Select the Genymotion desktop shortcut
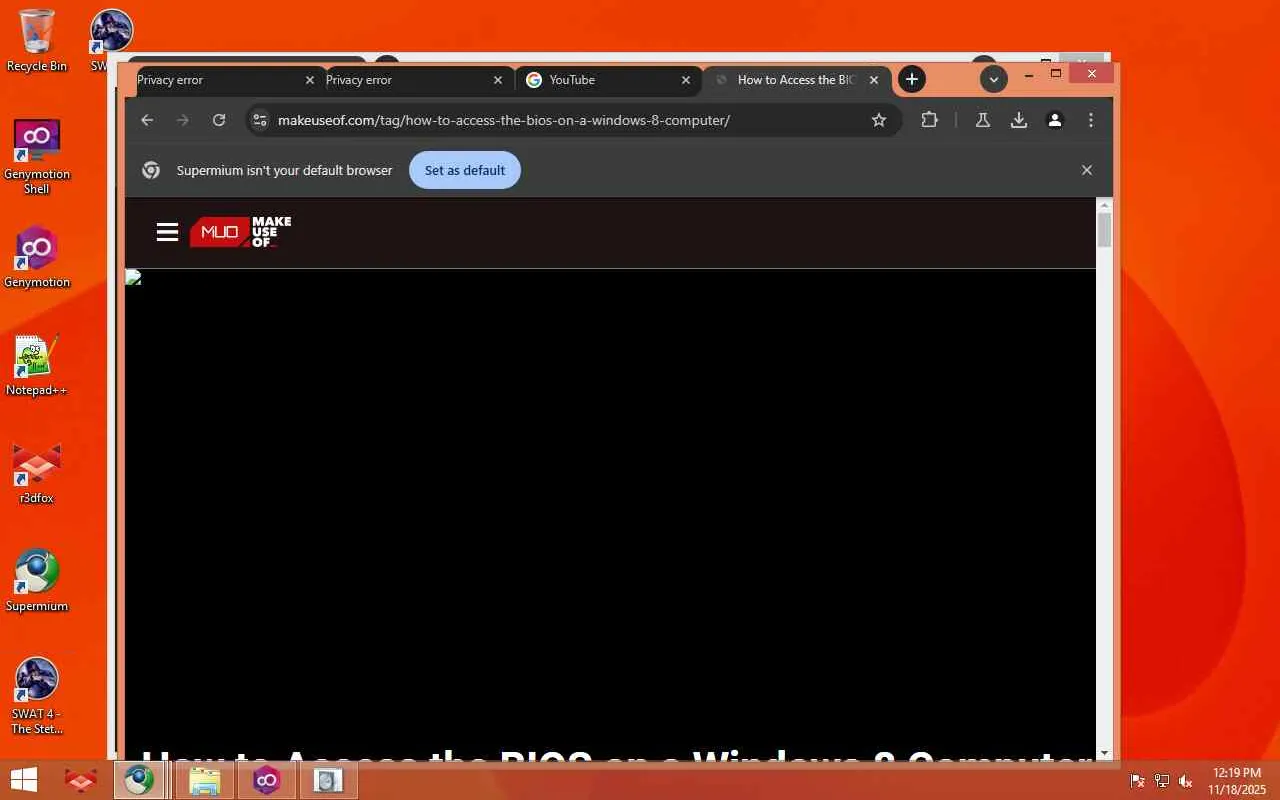The image size is (1280, 800). click(x=37, y=258)
